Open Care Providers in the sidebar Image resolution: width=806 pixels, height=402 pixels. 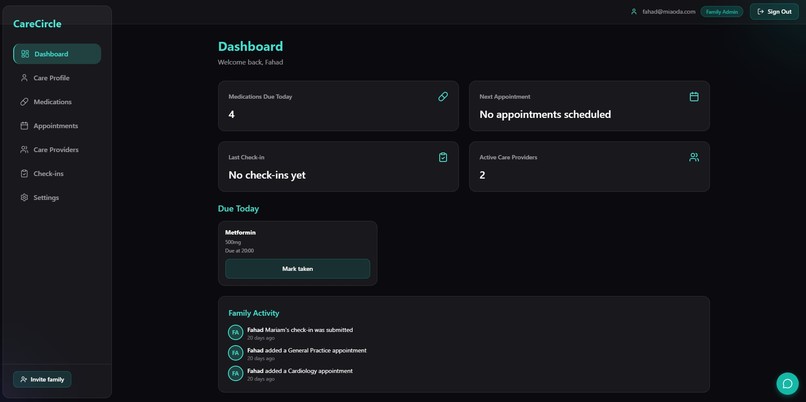pos(57,150)
